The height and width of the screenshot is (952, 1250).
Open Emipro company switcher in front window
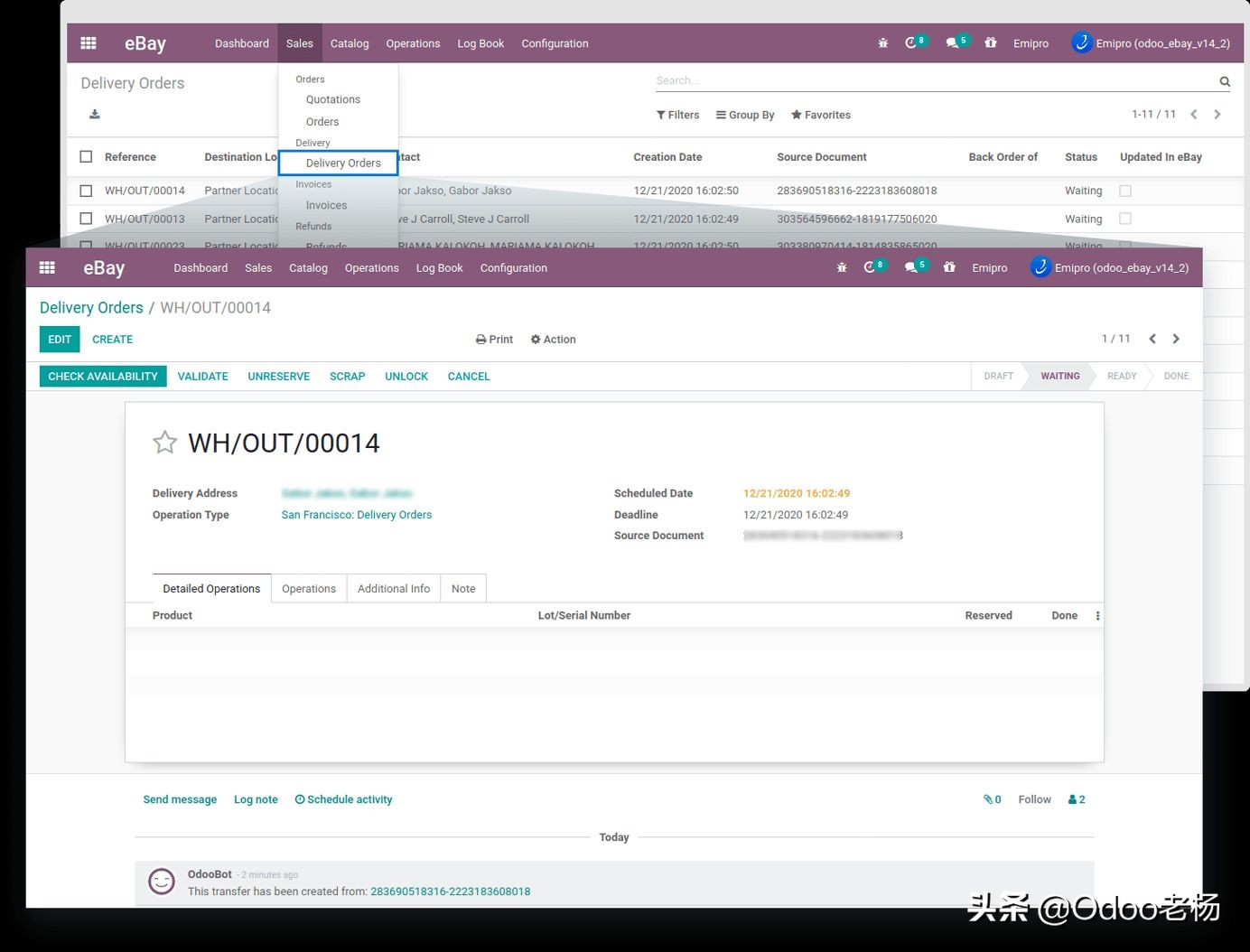click(989, 268)
